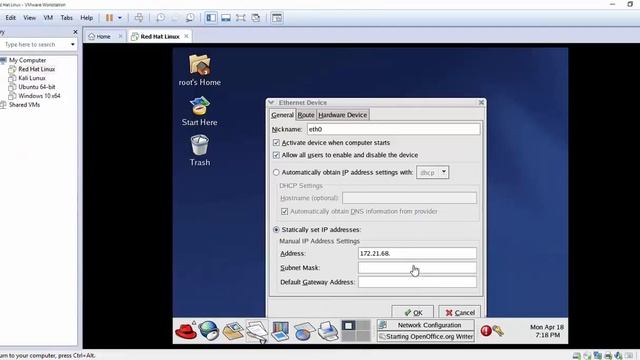
Task: Open the Red Hat main menu
Action: pyautogui.click(x=186, y=331)
